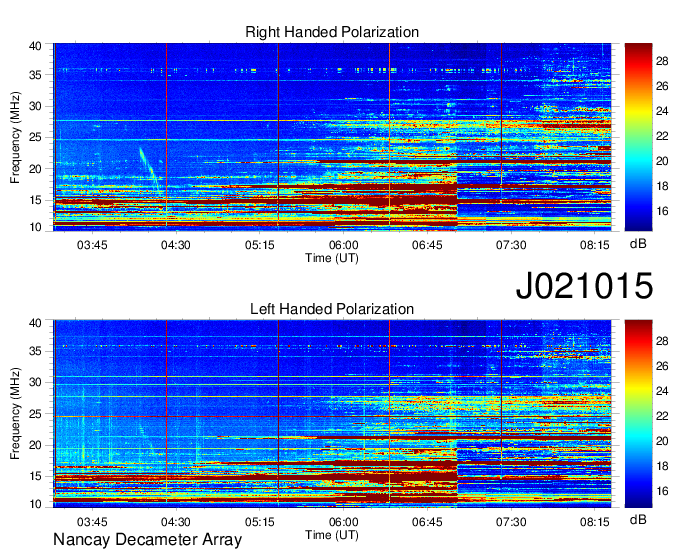Click the 07:30 time tick of Right Handed plot
The width and height of the screenshot is (680, 552).
click(x=511, y=245)
